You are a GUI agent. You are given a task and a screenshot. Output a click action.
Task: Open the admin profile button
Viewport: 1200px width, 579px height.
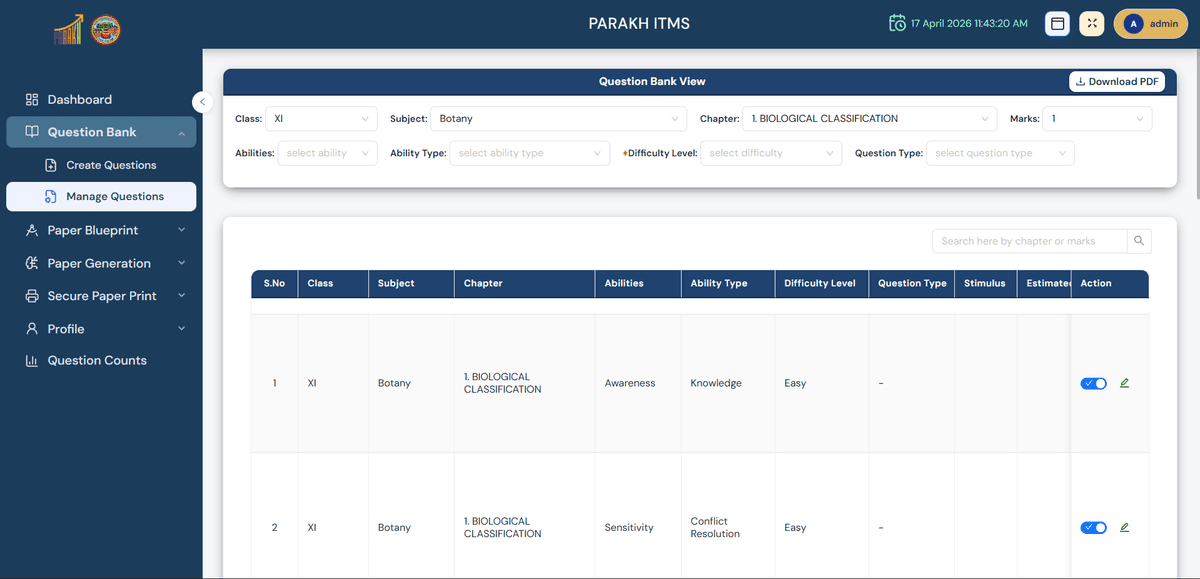[x=1150, y=23]
